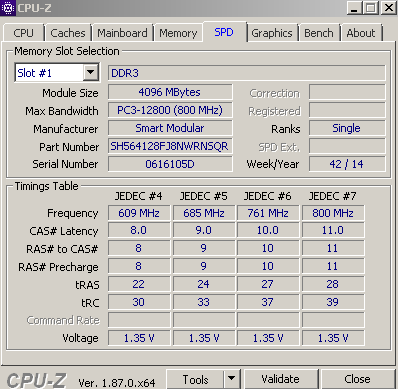398x389 pixels.
Task: Click the JEDEC #7 column header
Action: click(333, 196)
